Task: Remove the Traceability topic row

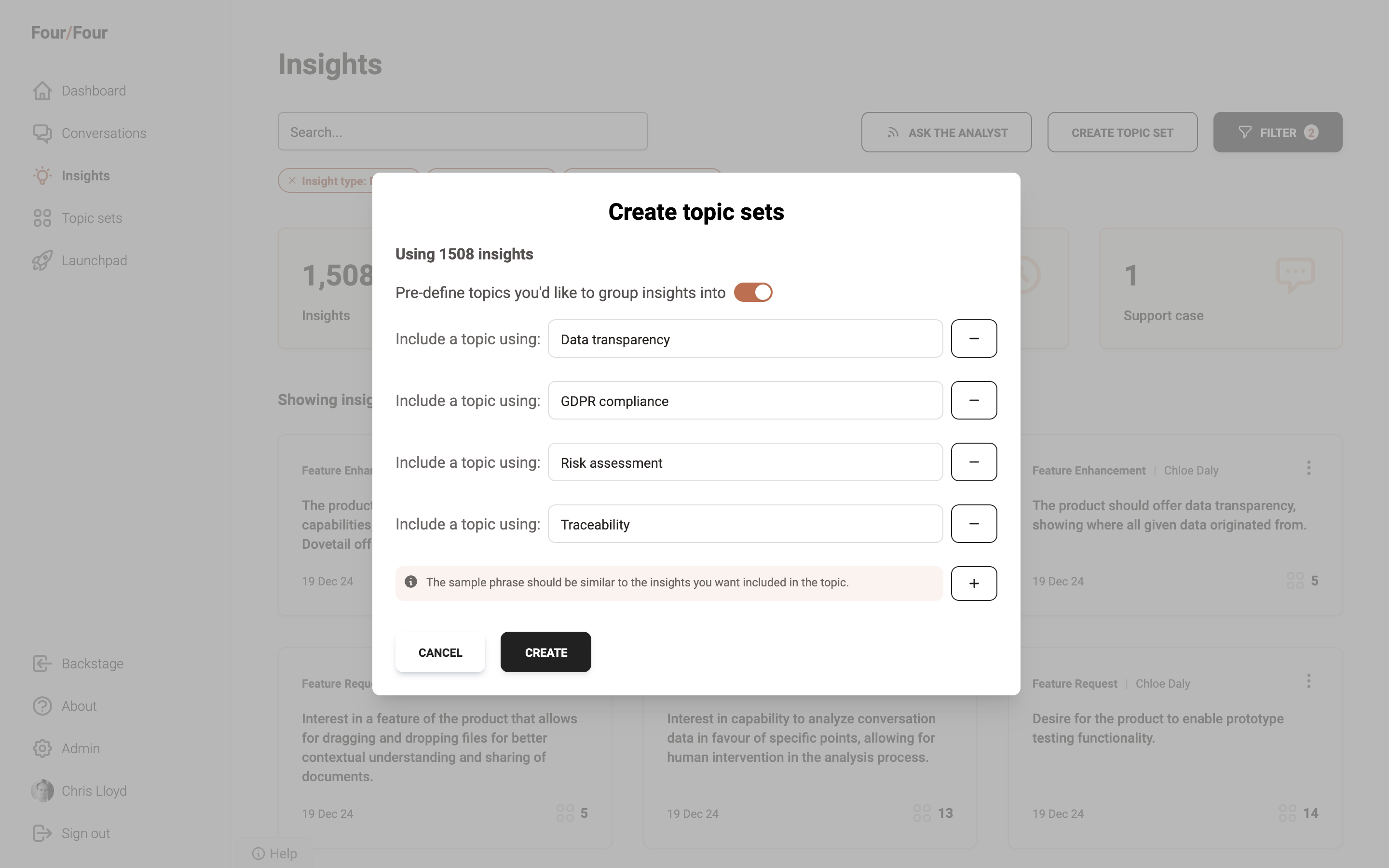Action: [973, 524]
